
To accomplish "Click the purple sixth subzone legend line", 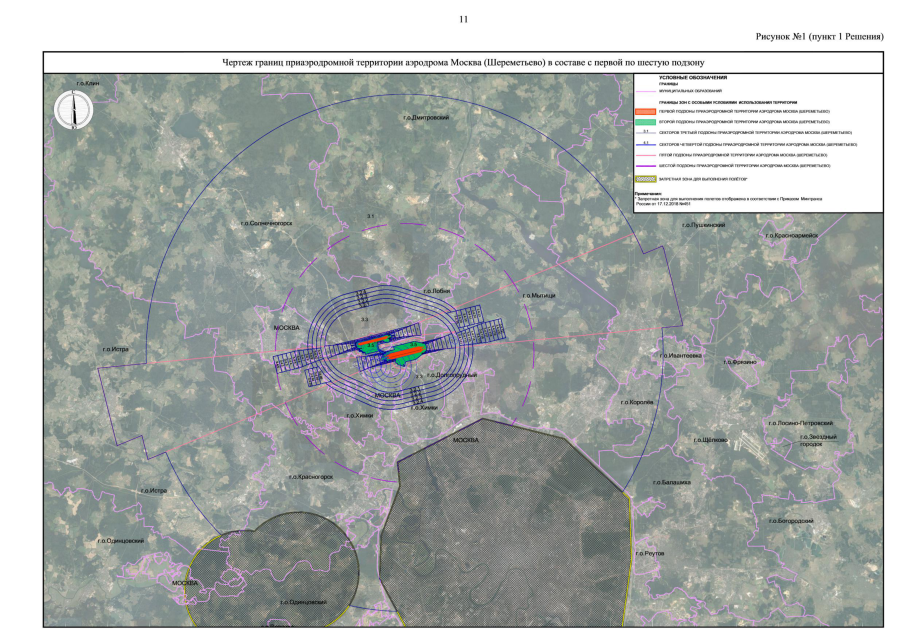I will [646, 166].
